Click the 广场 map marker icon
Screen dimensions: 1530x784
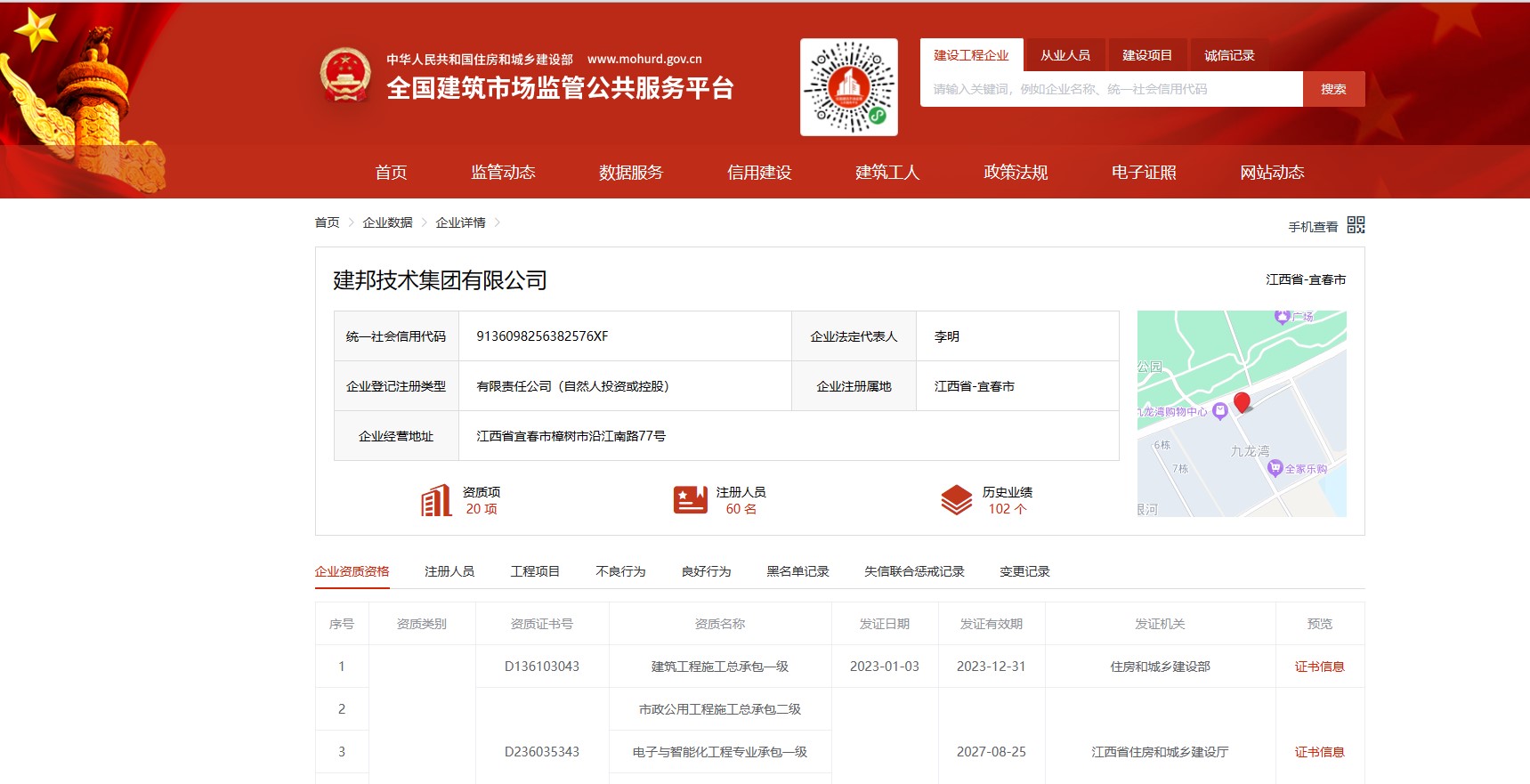click(x=1282, y=316)
